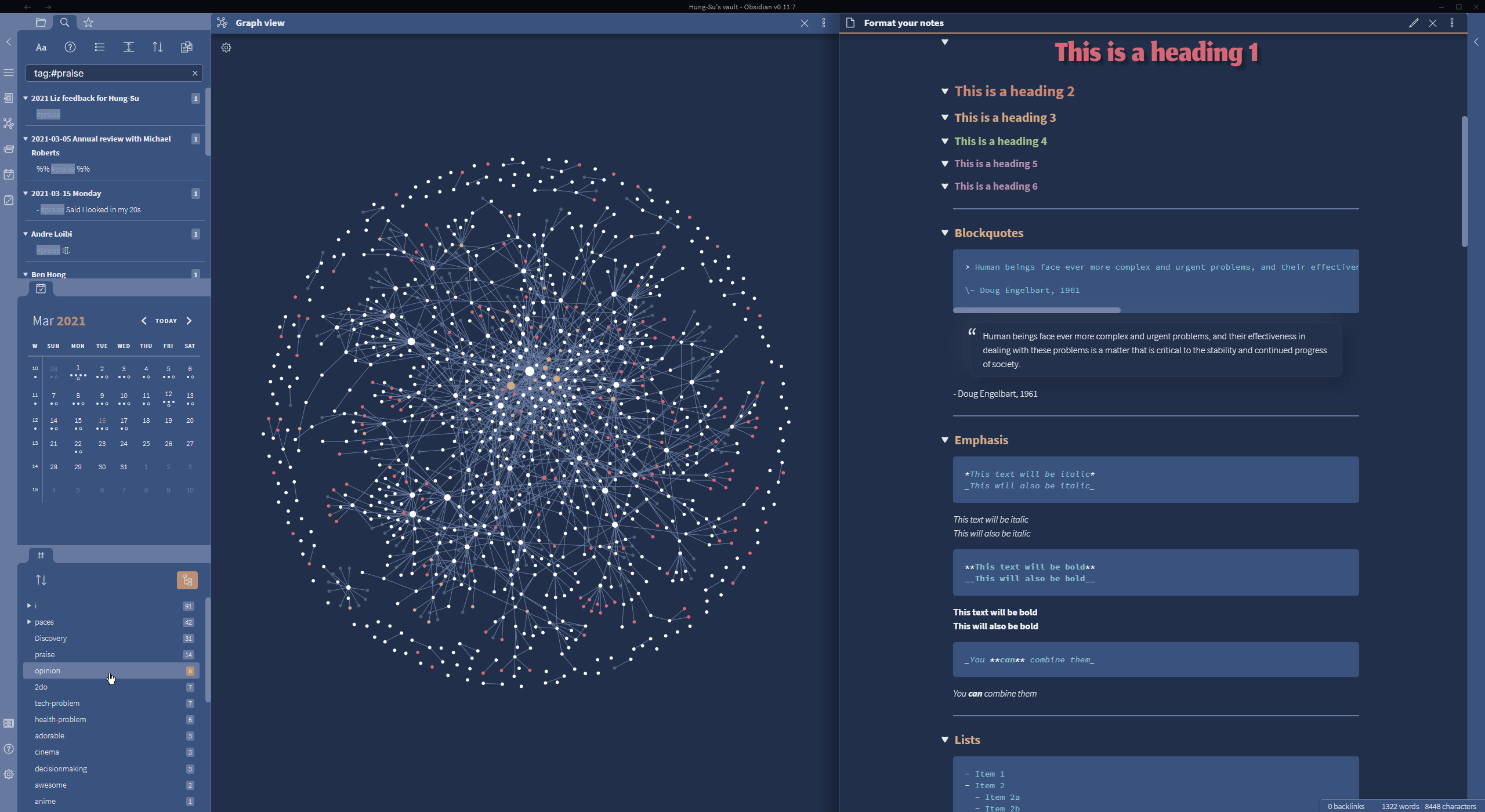
Task: Expand the 'Lists' section disclosure triangle
Action: (x=944, y=739)
